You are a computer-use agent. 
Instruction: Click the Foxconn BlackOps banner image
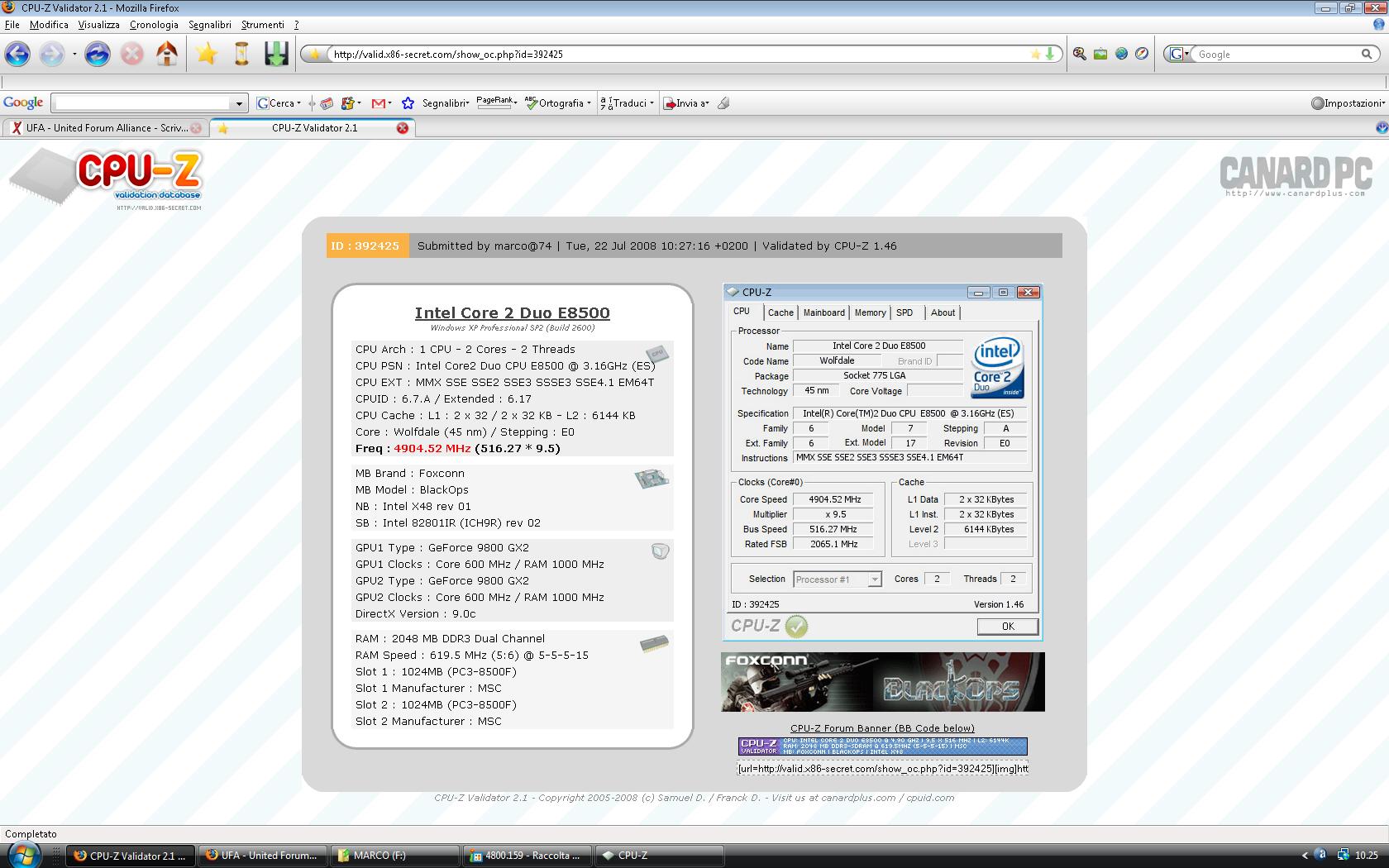[x=882, y=682]
